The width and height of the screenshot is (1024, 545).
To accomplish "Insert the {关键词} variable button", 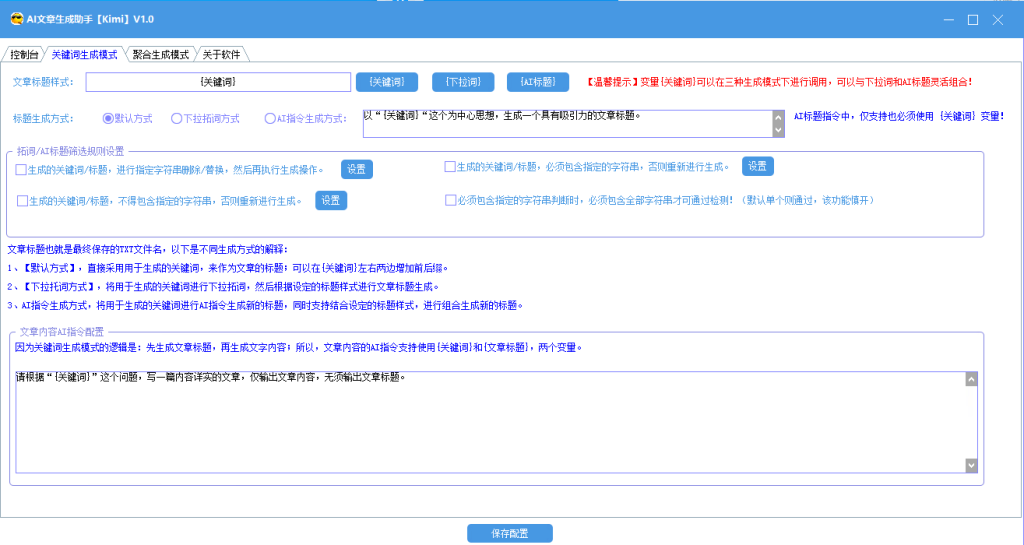I will coord(387,82).
